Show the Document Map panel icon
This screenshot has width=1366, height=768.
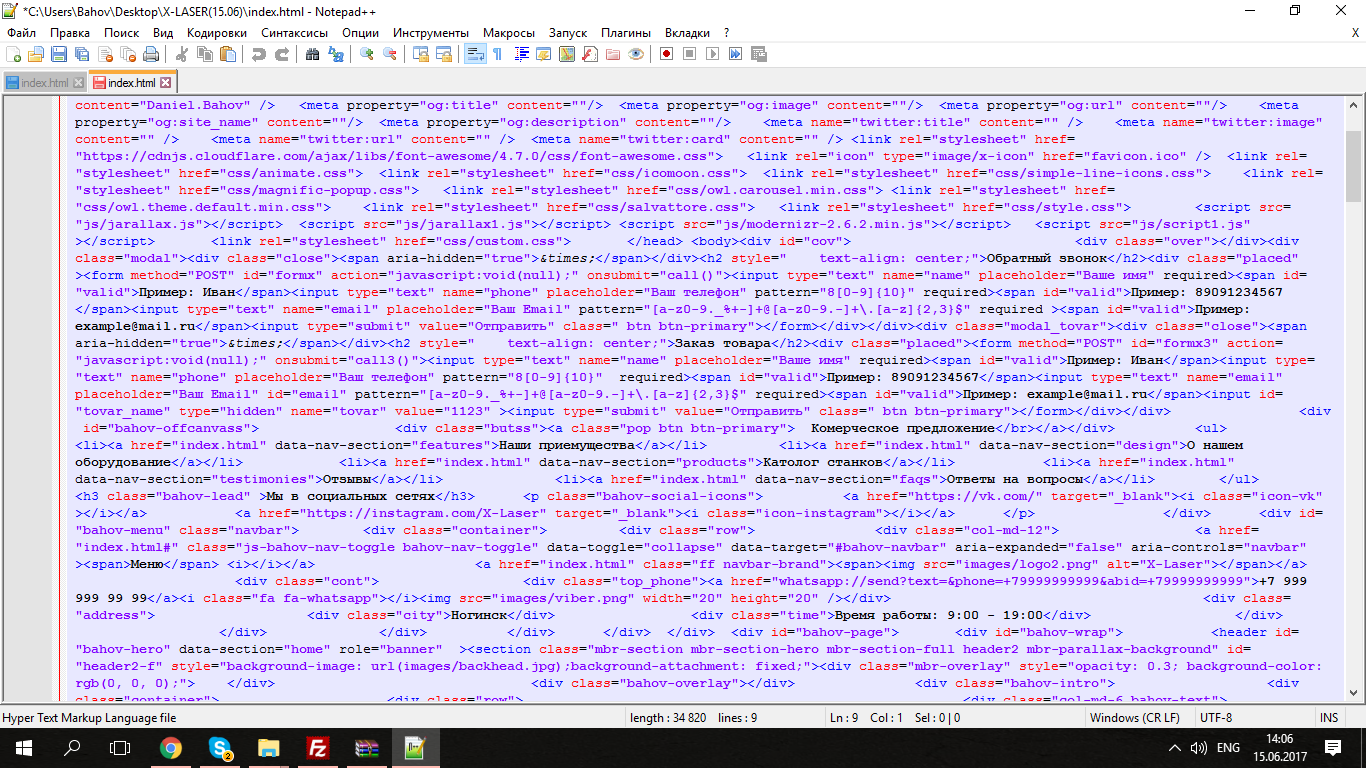[567, 54]
